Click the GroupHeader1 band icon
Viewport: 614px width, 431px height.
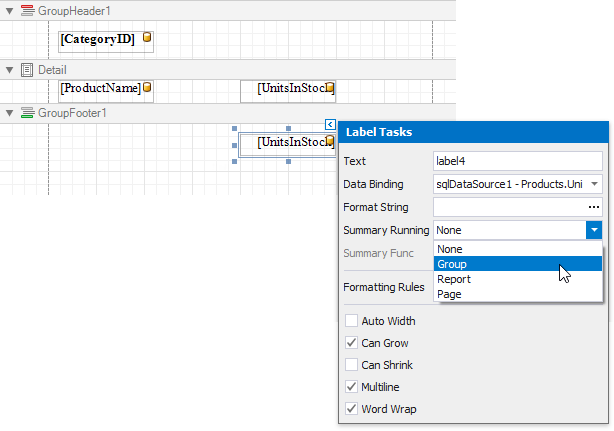27,7
